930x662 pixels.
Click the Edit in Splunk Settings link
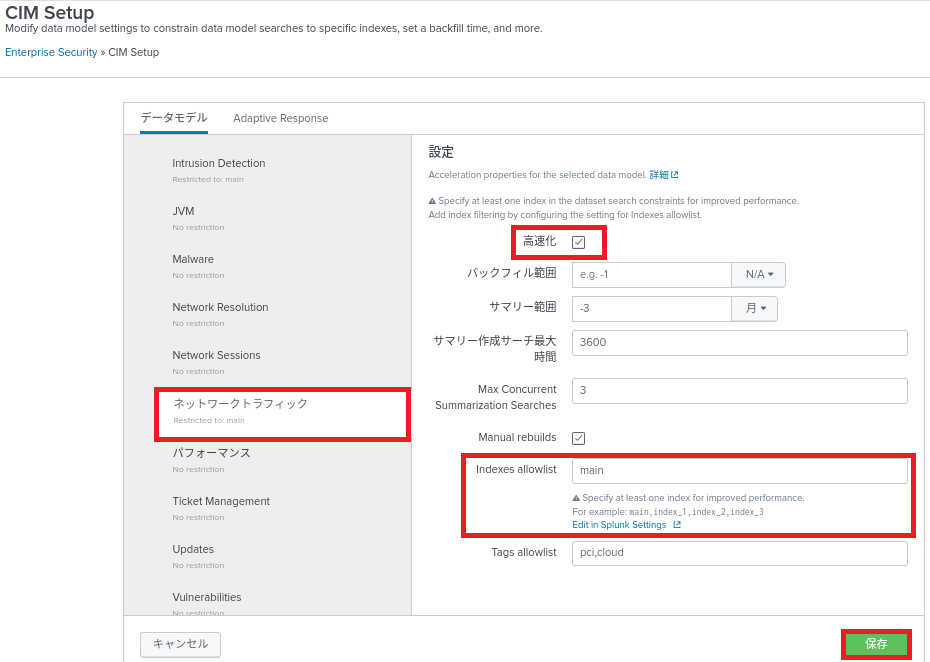619,525
